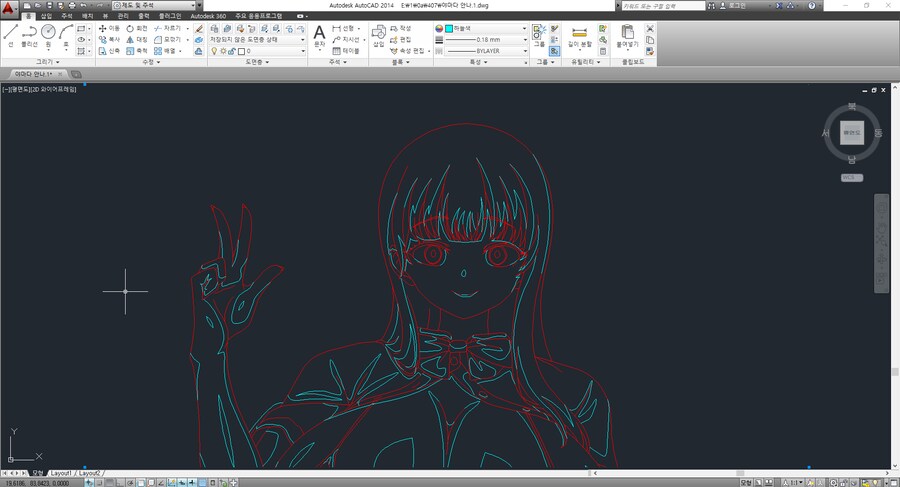Click the Save icon in quick access toolbar

[x=49, y=5]
